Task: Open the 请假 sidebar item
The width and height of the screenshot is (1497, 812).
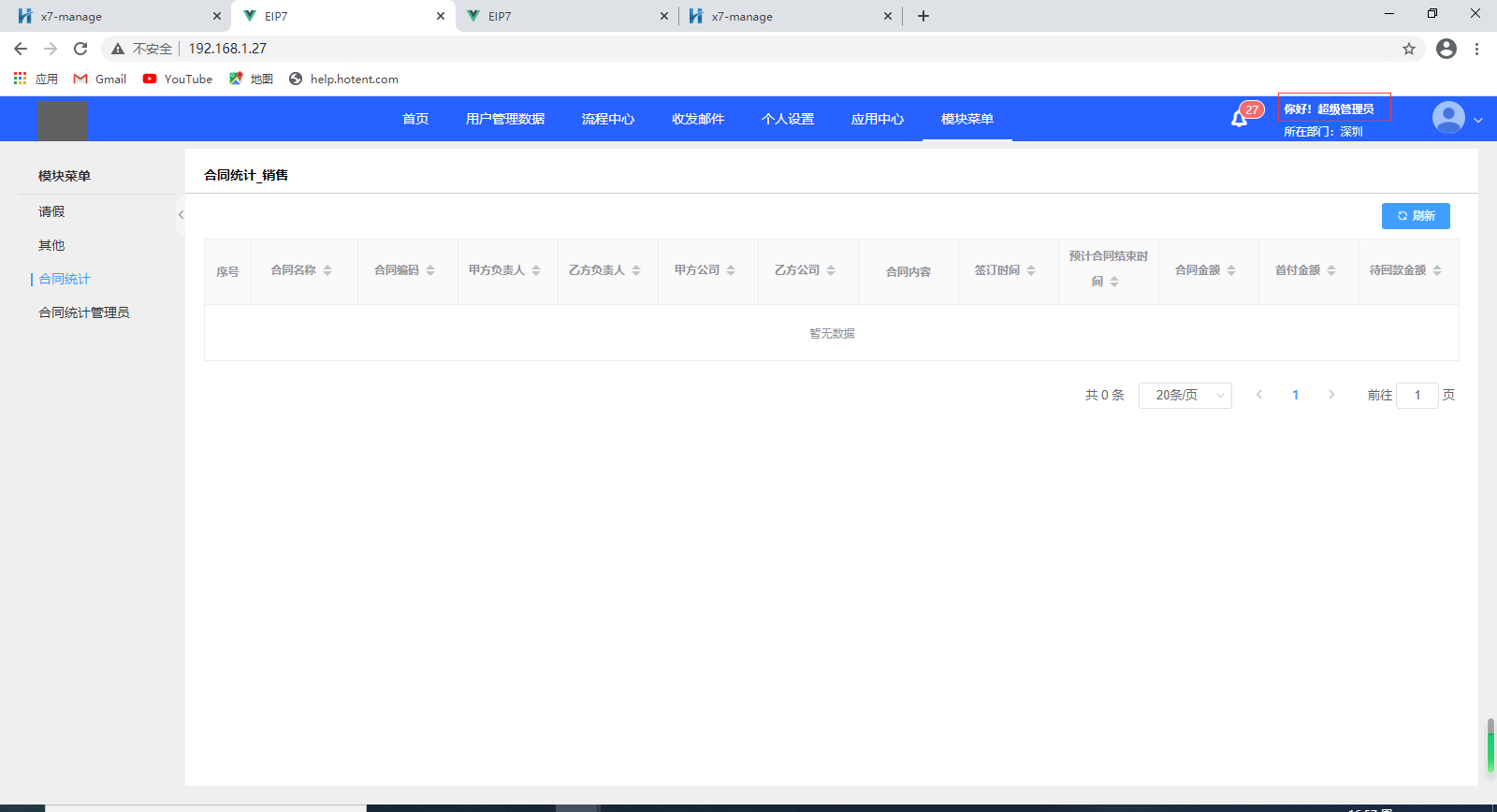Action: coord(51,211)
